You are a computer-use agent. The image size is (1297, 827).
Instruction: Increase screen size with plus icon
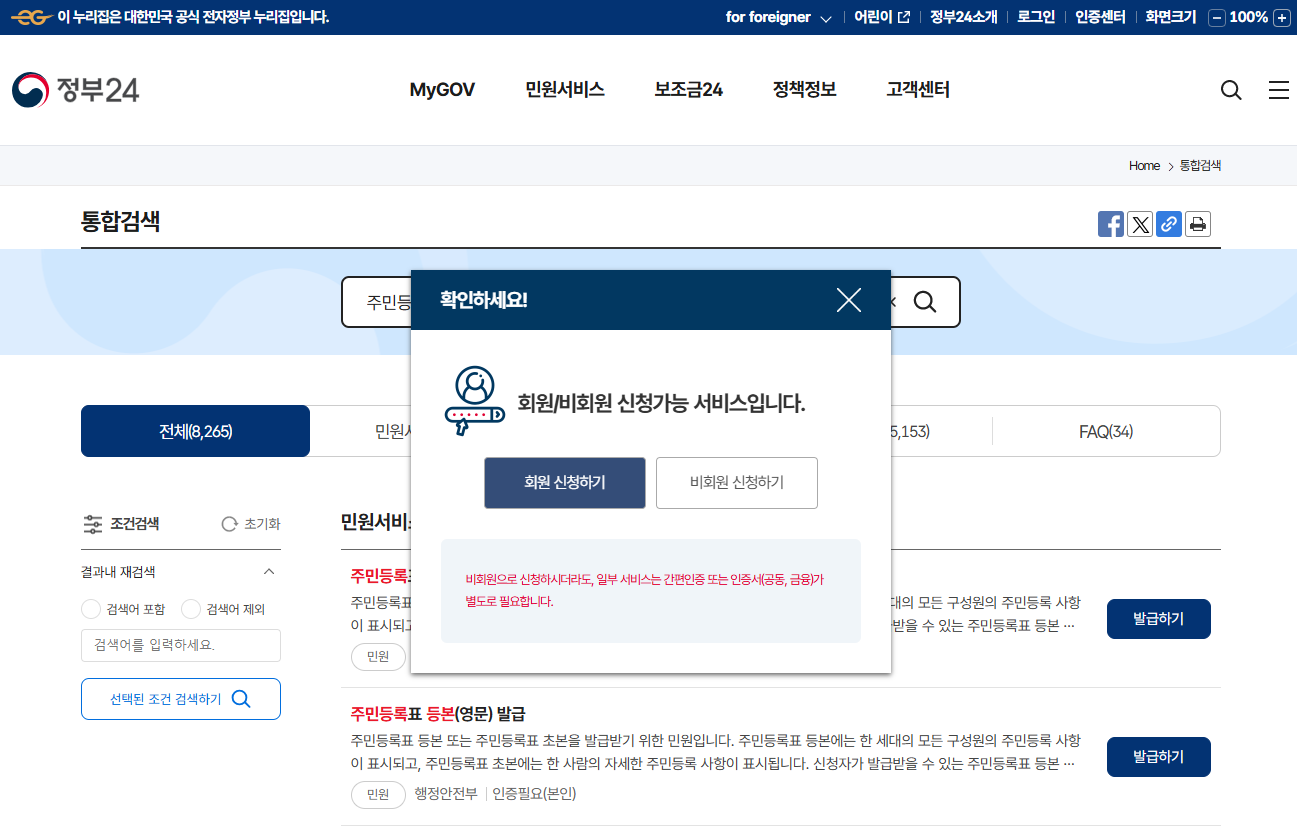coord(1281,17)
